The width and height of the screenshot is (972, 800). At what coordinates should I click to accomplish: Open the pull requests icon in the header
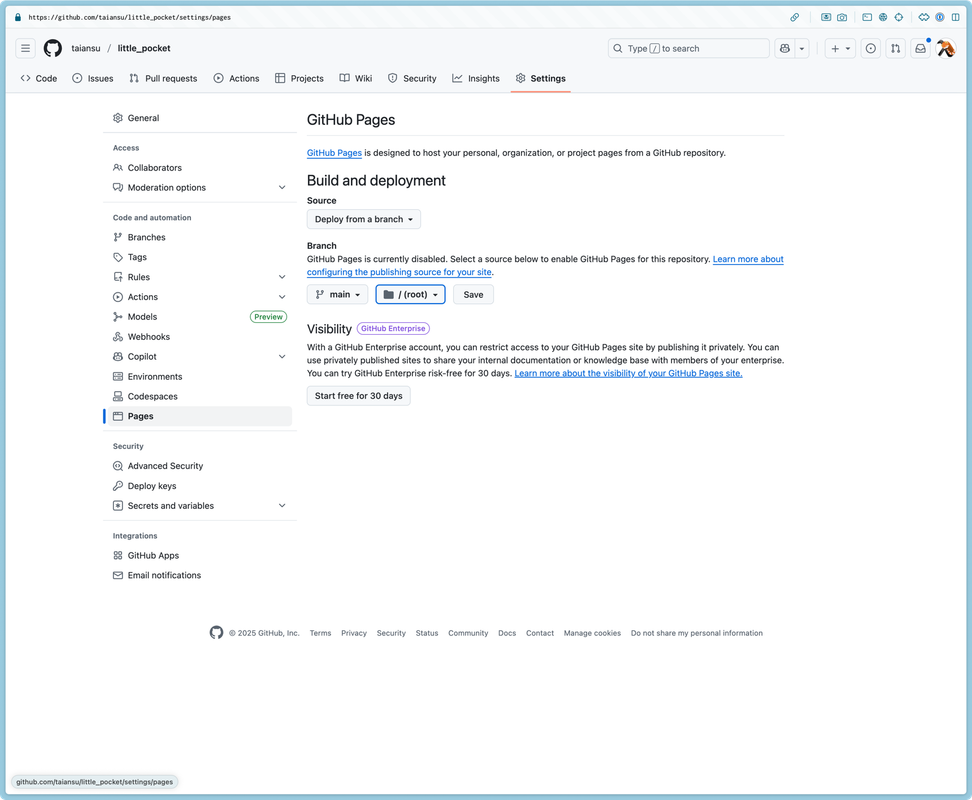pyautogui.click(x=895, y=48)
